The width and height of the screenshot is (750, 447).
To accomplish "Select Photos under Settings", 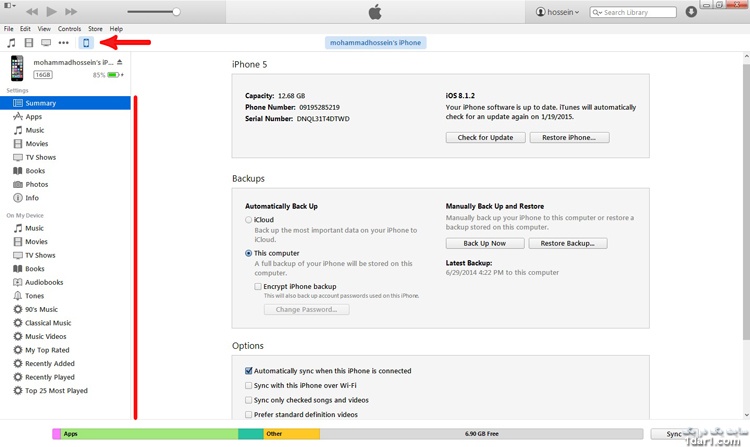I will 65,184.
